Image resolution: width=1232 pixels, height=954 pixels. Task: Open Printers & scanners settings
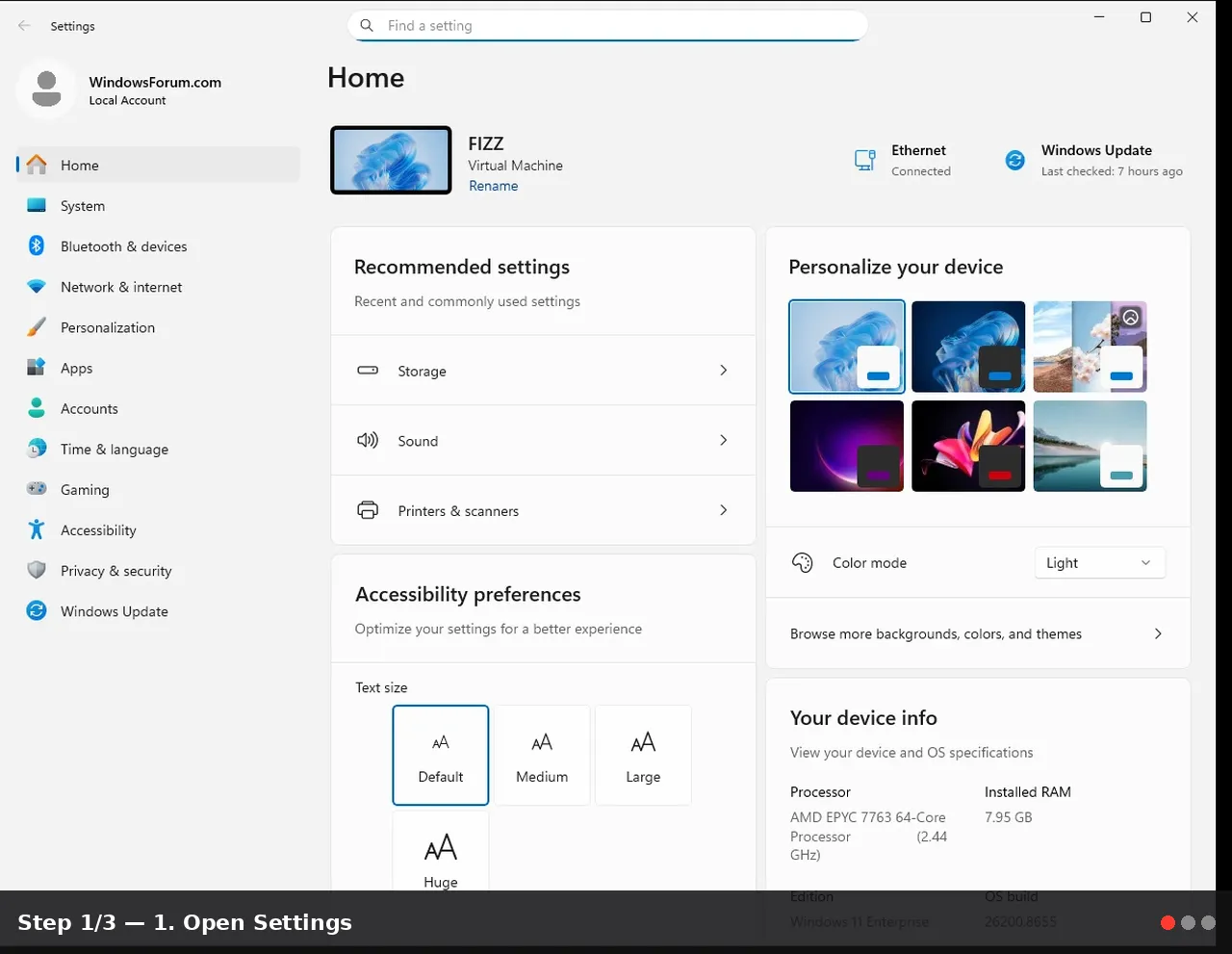coord(543,510)
